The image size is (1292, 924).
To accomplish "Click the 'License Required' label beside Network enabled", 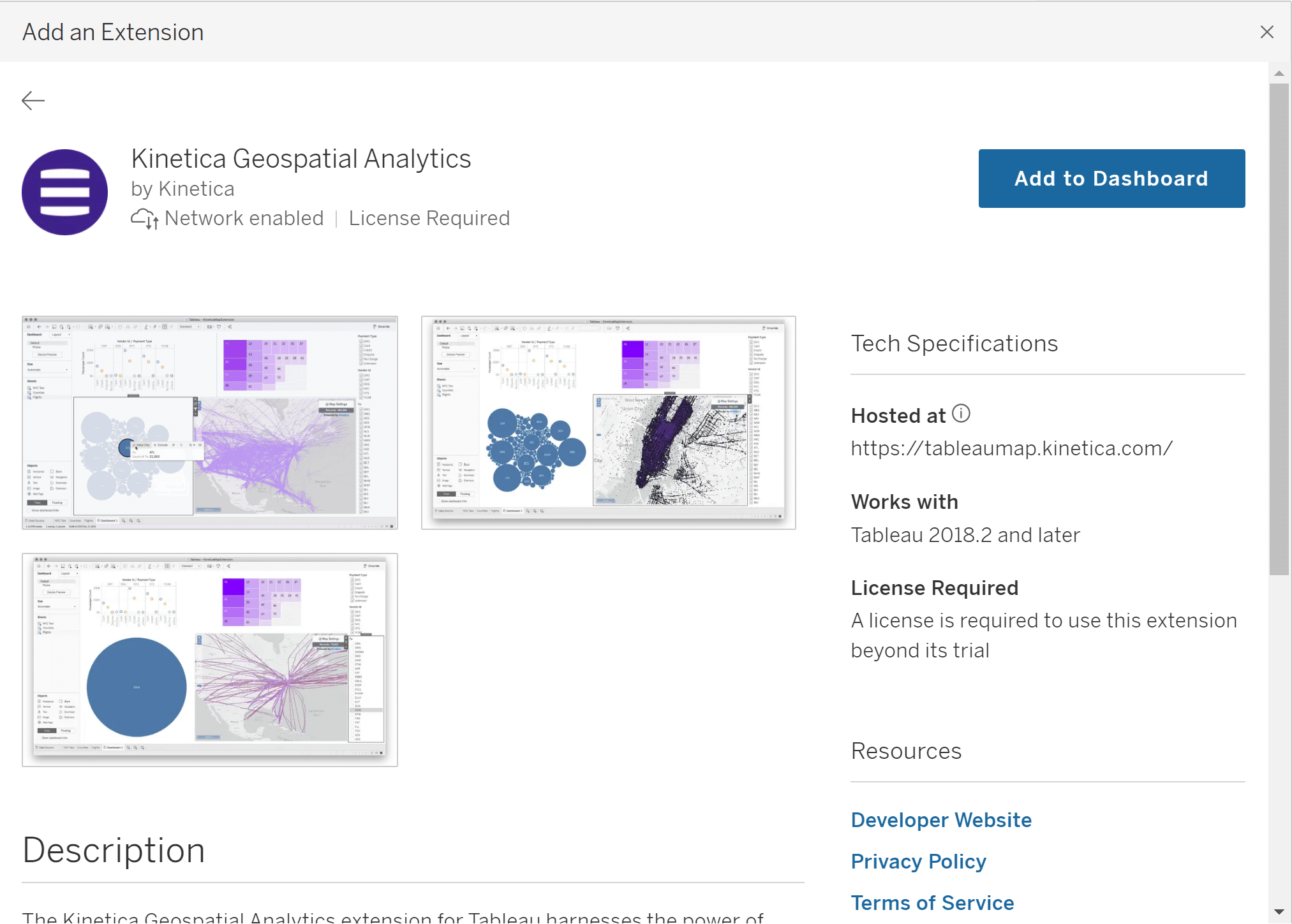I will point(429,218).
